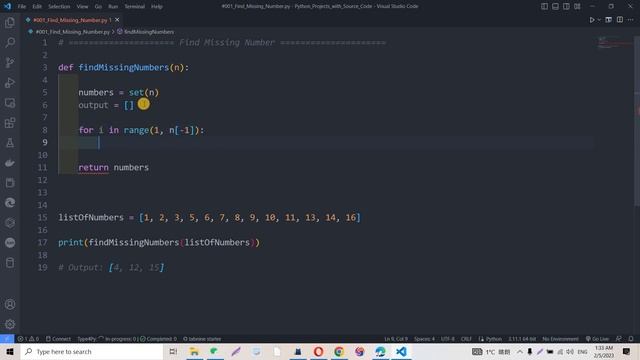Expand the run button dropdown arrow

(x=599, y=20)
